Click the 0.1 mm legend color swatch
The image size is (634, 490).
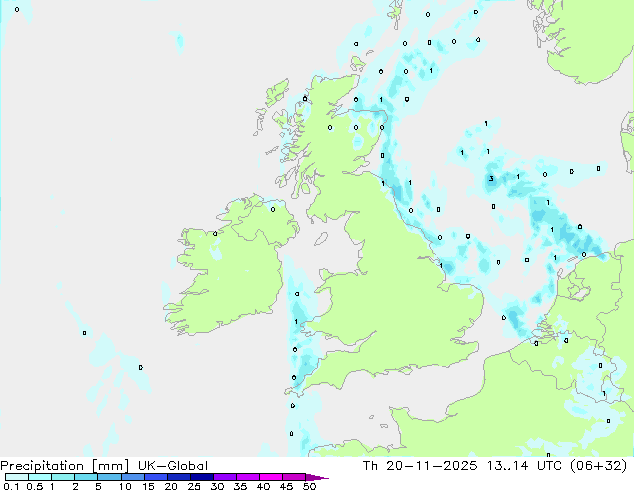[17, 477]
